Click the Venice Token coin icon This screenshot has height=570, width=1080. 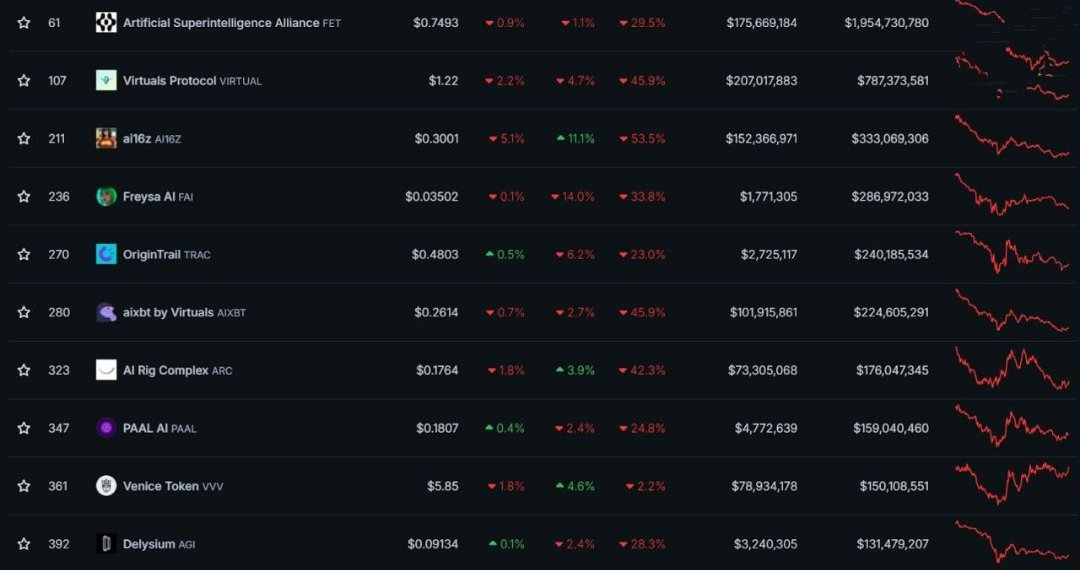pyautogui.click(x=106, y=485)
